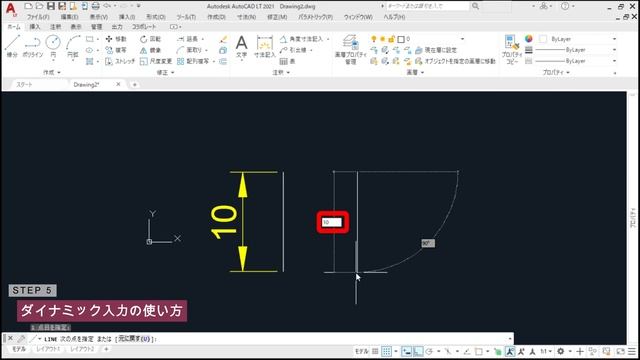Open the ByLayer lineweight dropdown

[x=614, y=50]
